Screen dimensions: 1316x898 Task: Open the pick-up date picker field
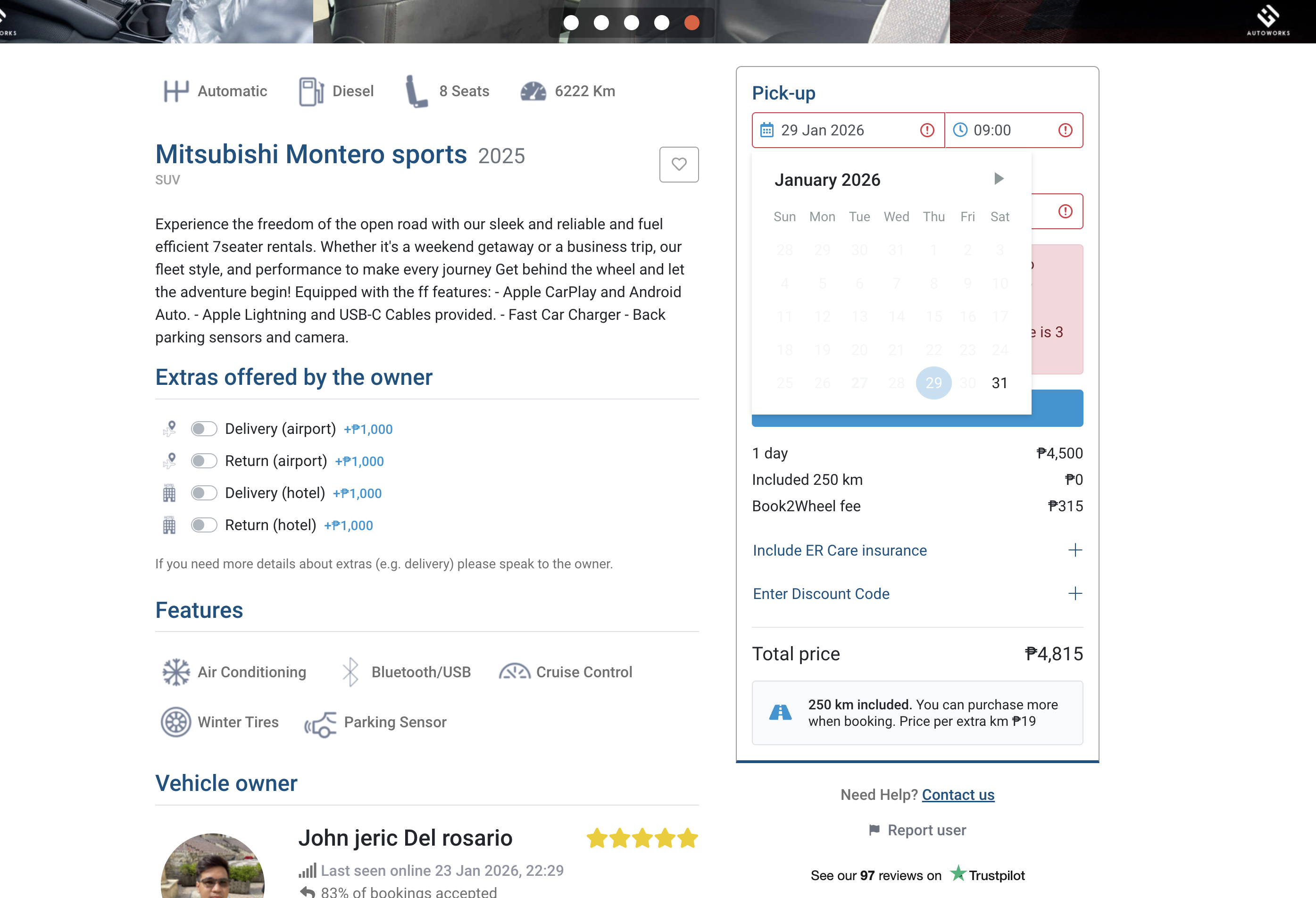point(848,130)
